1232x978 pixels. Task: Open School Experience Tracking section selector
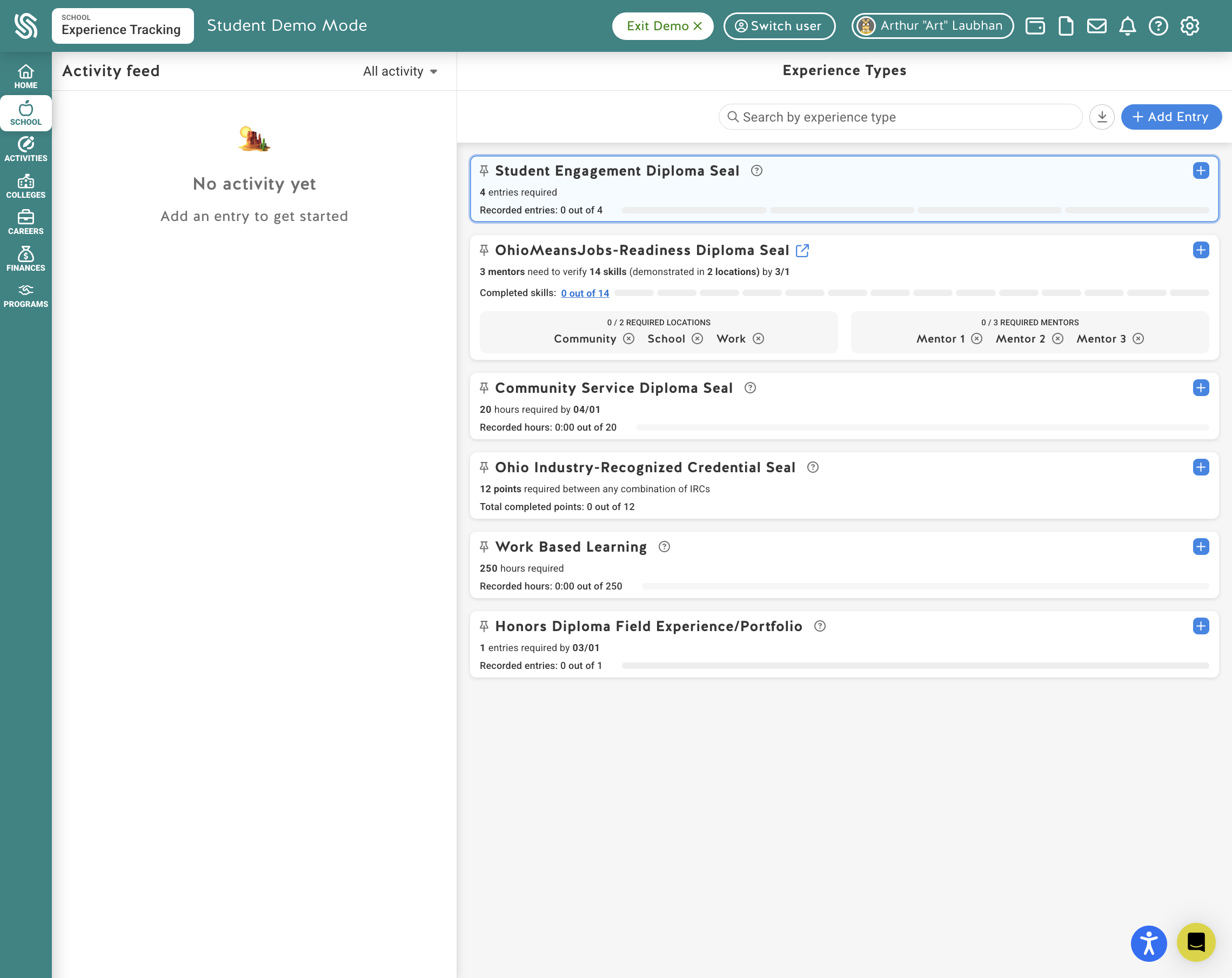(x=123, y=26)
